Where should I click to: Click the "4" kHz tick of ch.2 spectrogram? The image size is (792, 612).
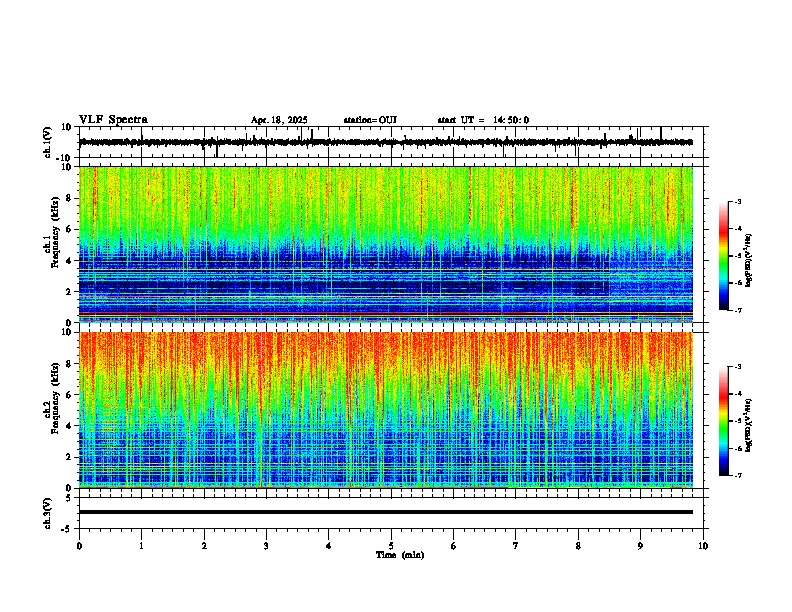pyautogui.click(x=69, y=426)
